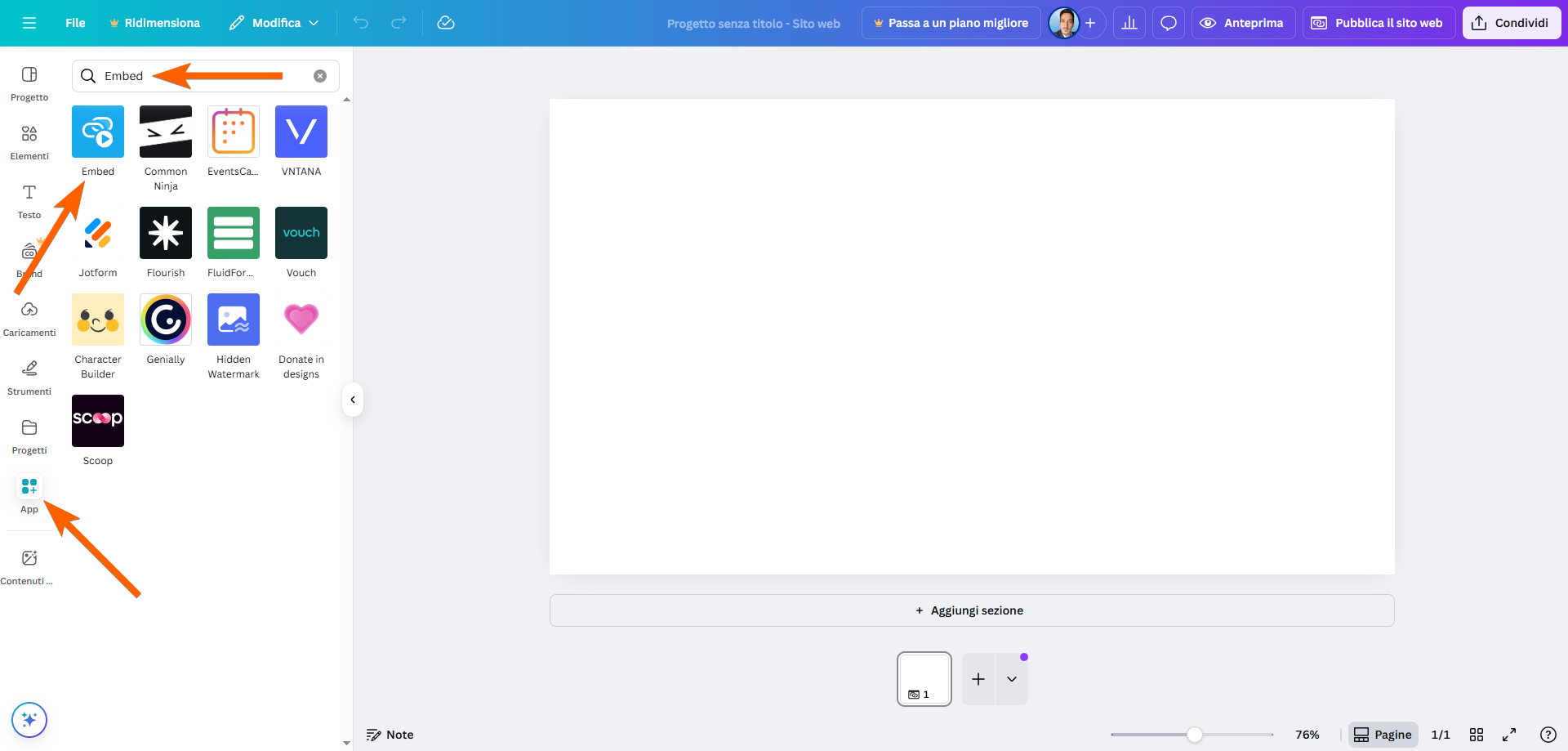Image resolution: width=1568 pixels, height=751 pixels.
Task: Open the Canva AI assistant sparkle
Action: 29,720
